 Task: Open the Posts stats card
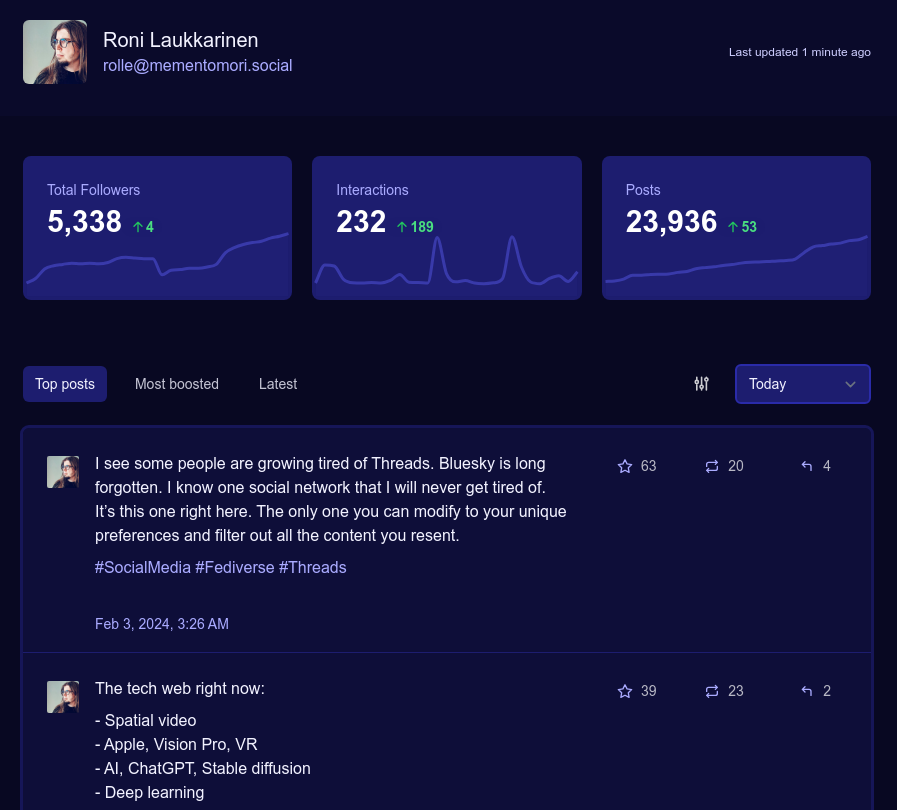[x=736, y=228]
